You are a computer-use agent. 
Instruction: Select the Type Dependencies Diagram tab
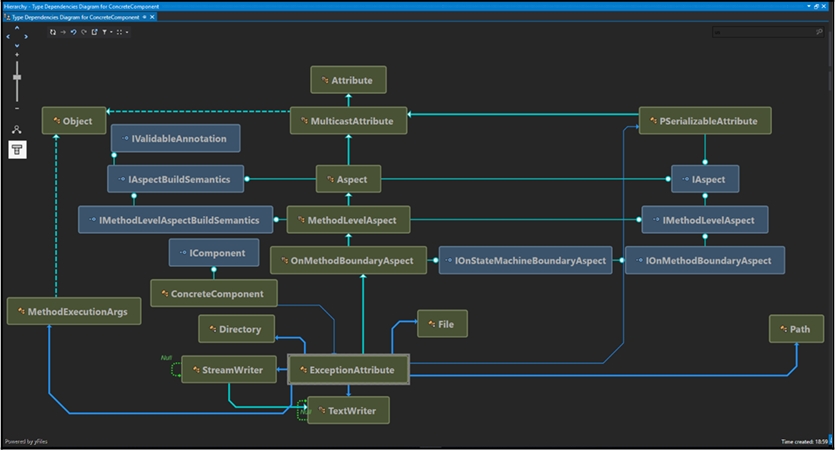point(72,18)
